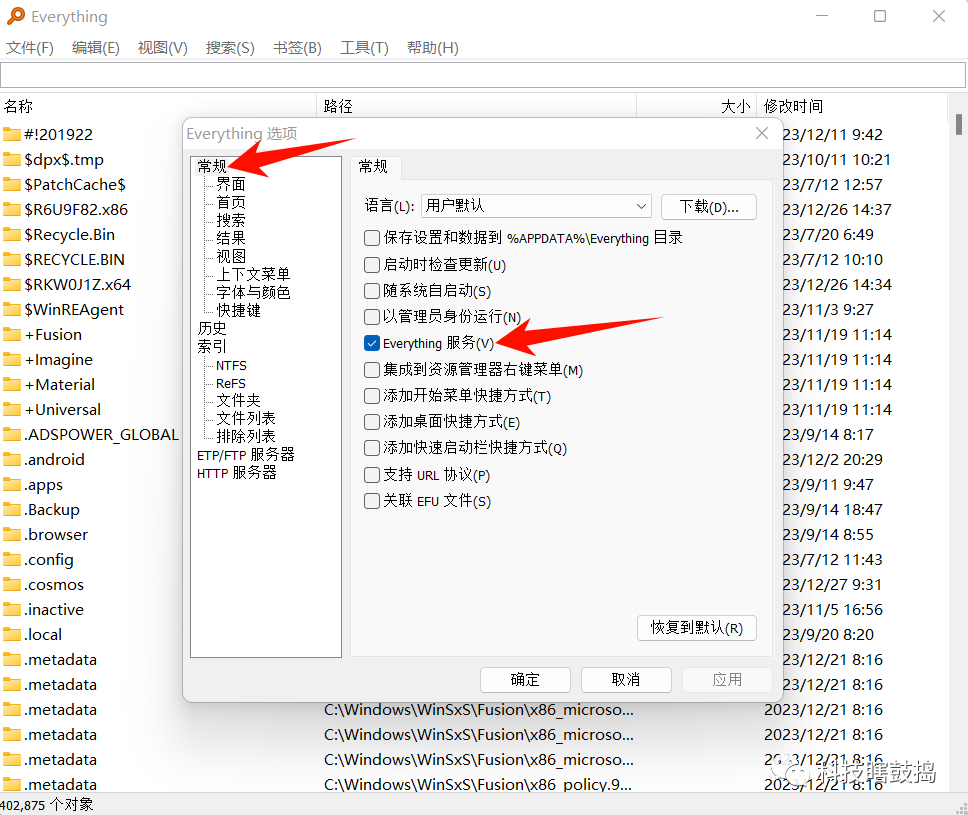Screen dimensions: 968x815
Task: Check 以管理员身份运行 checkbox
Action: point(372,317)
